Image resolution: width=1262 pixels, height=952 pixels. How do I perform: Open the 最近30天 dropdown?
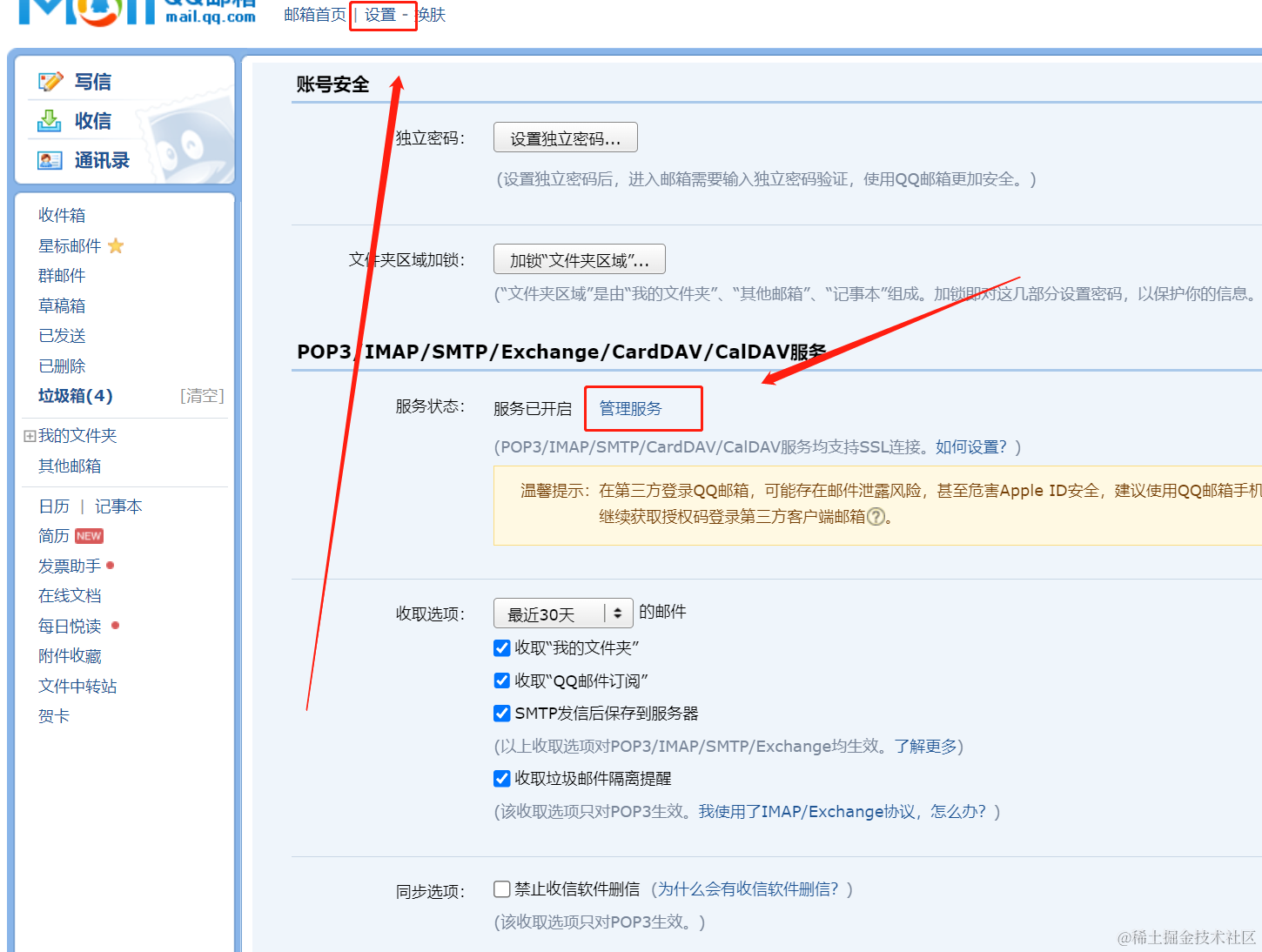click(x=563, y=613)
